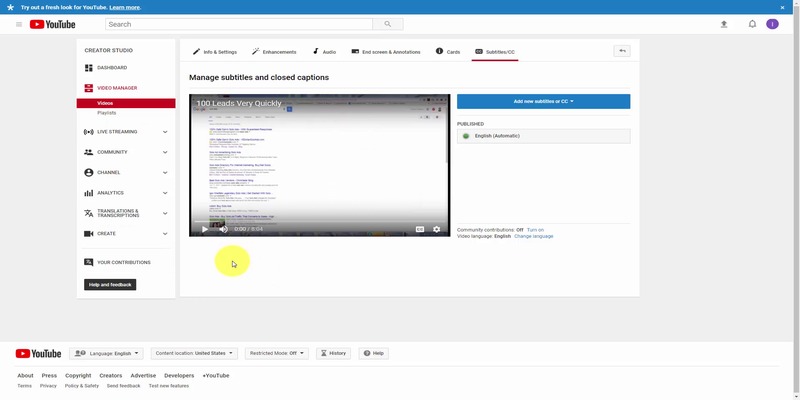This screenshot has width=800, height=400.
Task: Click into the YouTube search field
Action: click(x=240, y=24)
